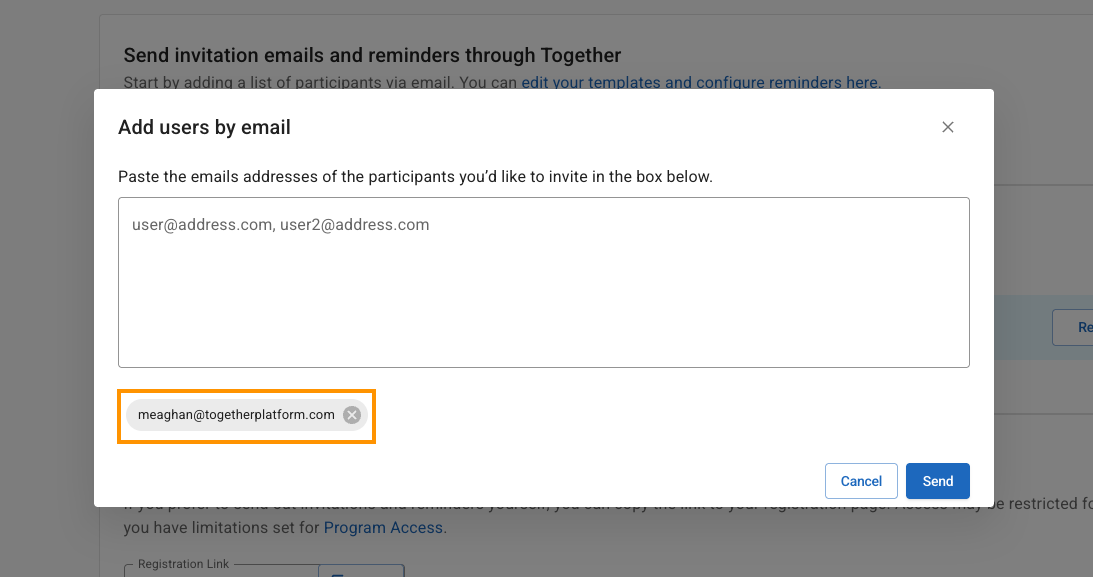The image size is (1093, 577).
Task: Click the Start by adding a list sentence
Action: pyautogui.click(x=320, y=83)
